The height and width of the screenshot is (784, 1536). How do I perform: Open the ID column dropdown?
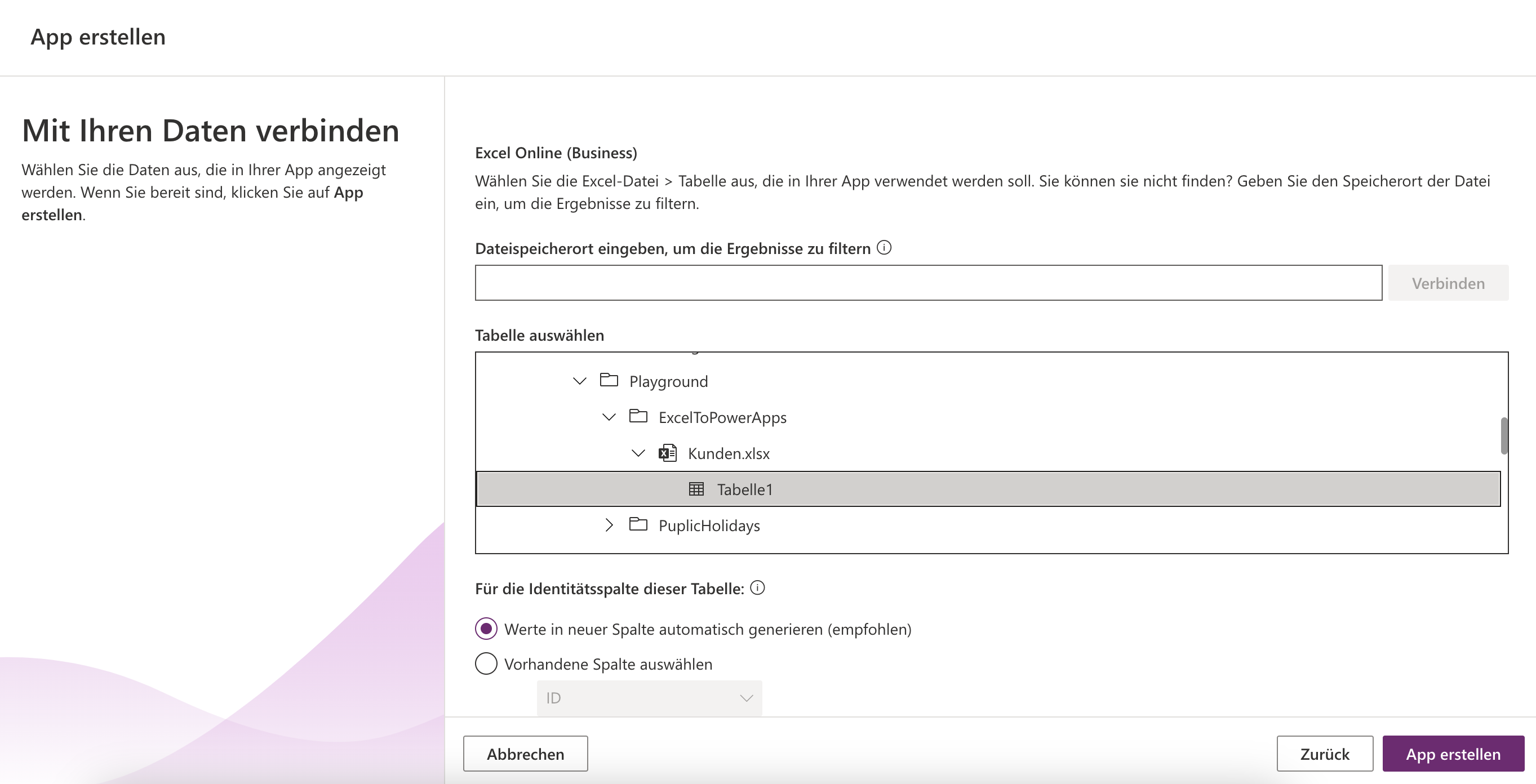click(x=649, y=698)
